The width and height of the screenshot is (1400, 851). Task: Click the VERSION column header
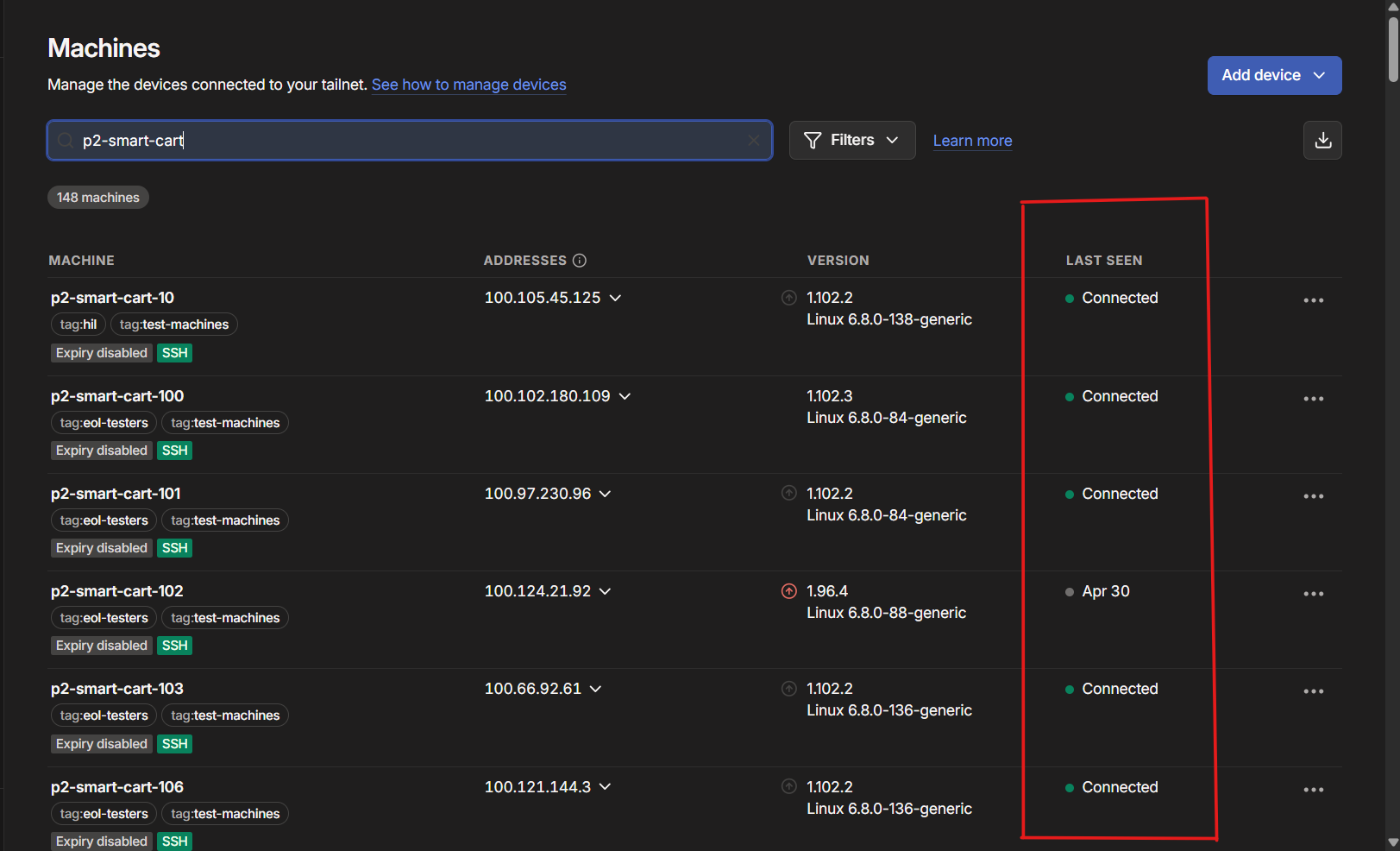click(838, 261)
